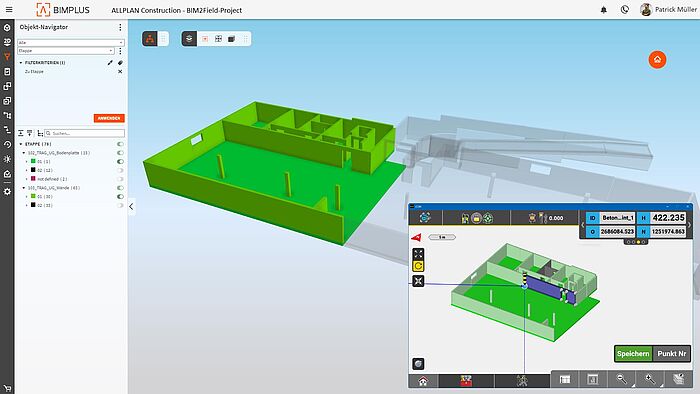700x394 pixels.
Task: Select the solid cube display mode icon
Action: coord(231,39)
